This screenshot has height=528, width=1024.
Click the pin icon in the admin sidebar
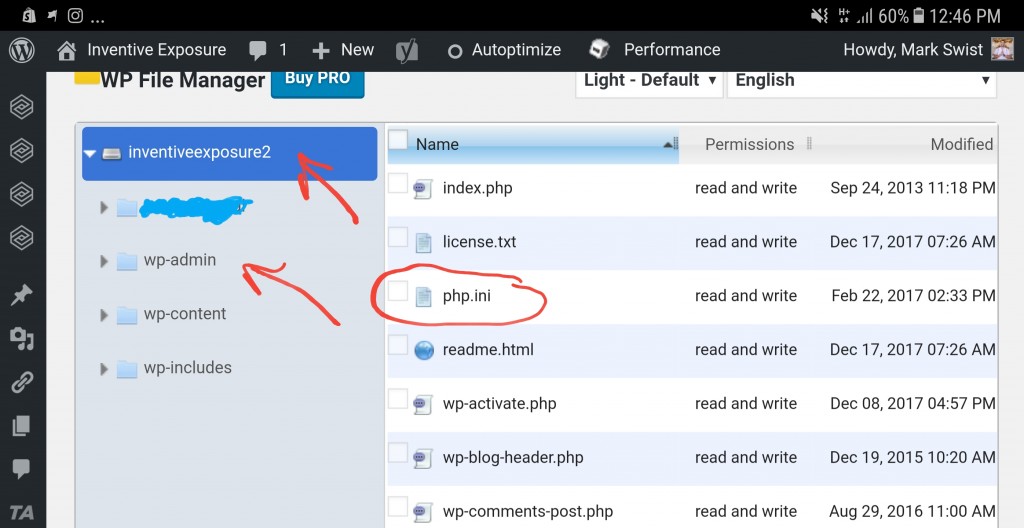[x=22, y=295]
